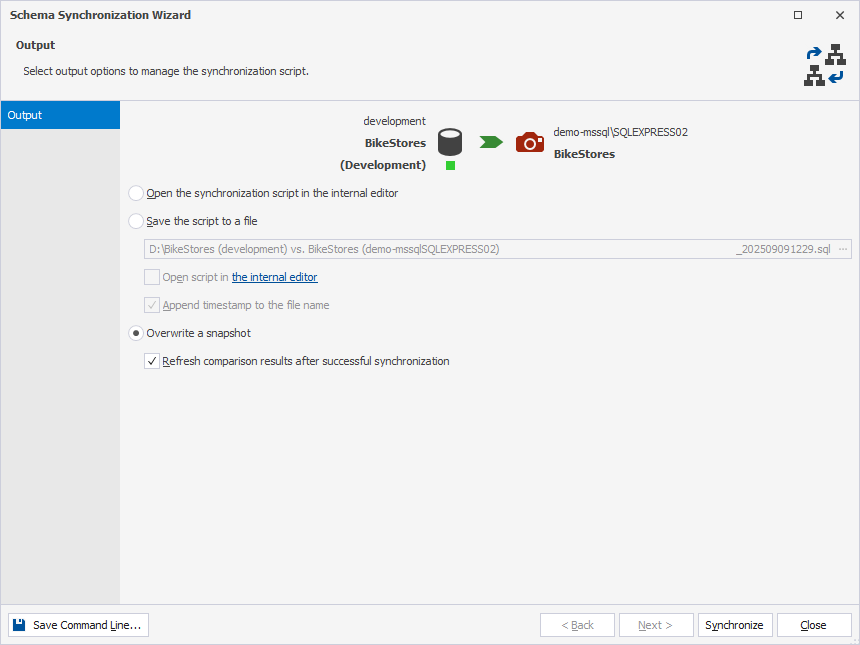Click the green synchronization direction arrow
The image size is (860, 645).
tap(489, 142)
